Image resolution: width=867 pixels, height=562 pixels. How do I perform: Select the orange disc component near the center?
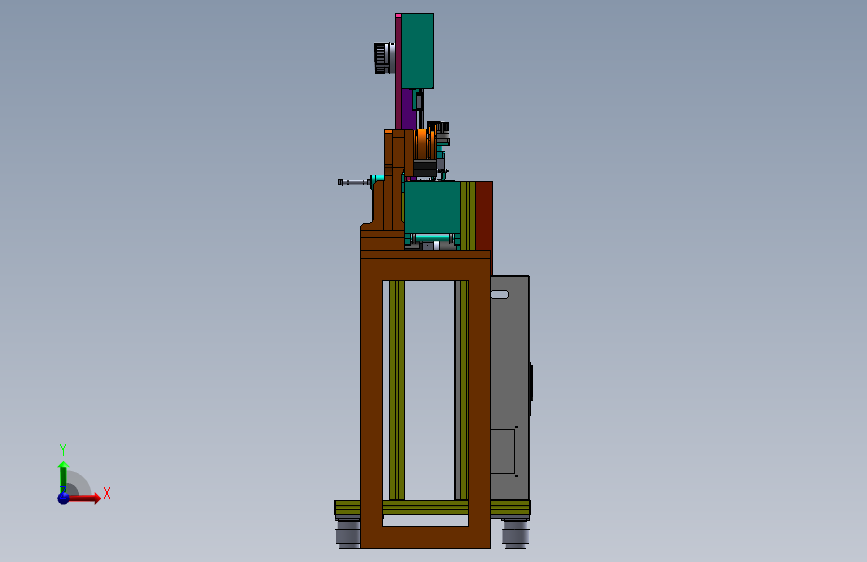[422, 145]
